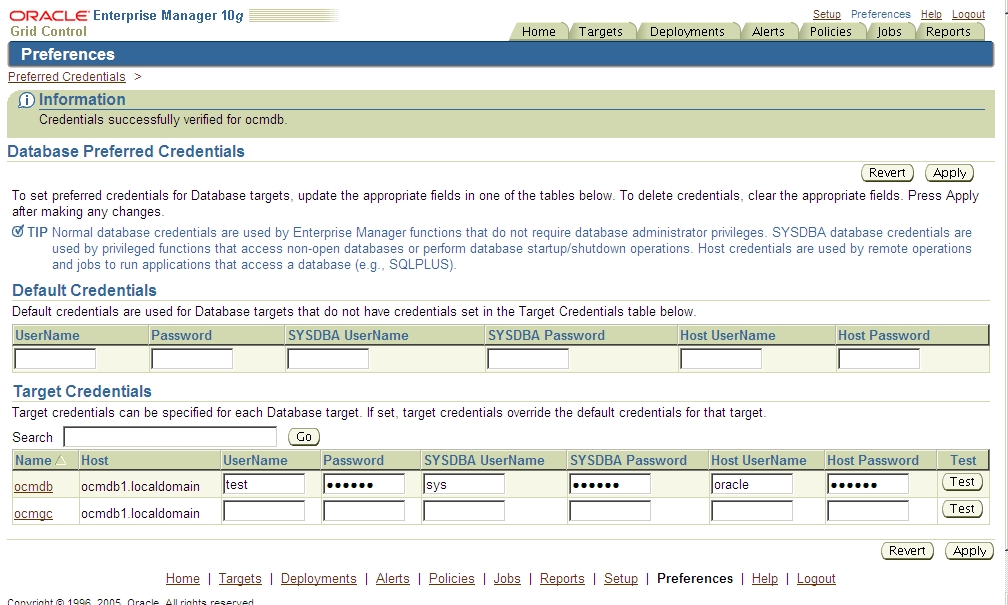Click the Preferences text in the footer
1008x605 pixels.
coord(694,579)
